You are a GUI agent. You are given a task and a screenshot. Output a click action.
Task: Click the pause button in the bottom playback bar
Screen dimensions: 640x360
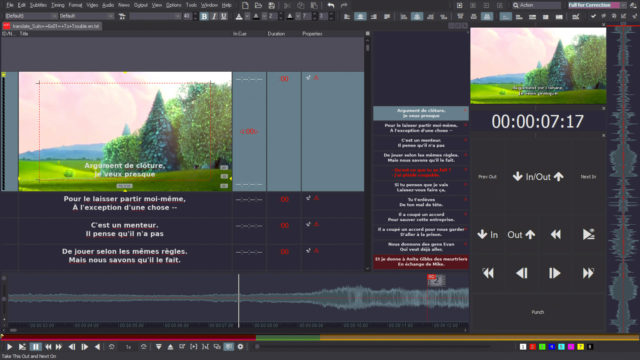(x=36, y=347)
